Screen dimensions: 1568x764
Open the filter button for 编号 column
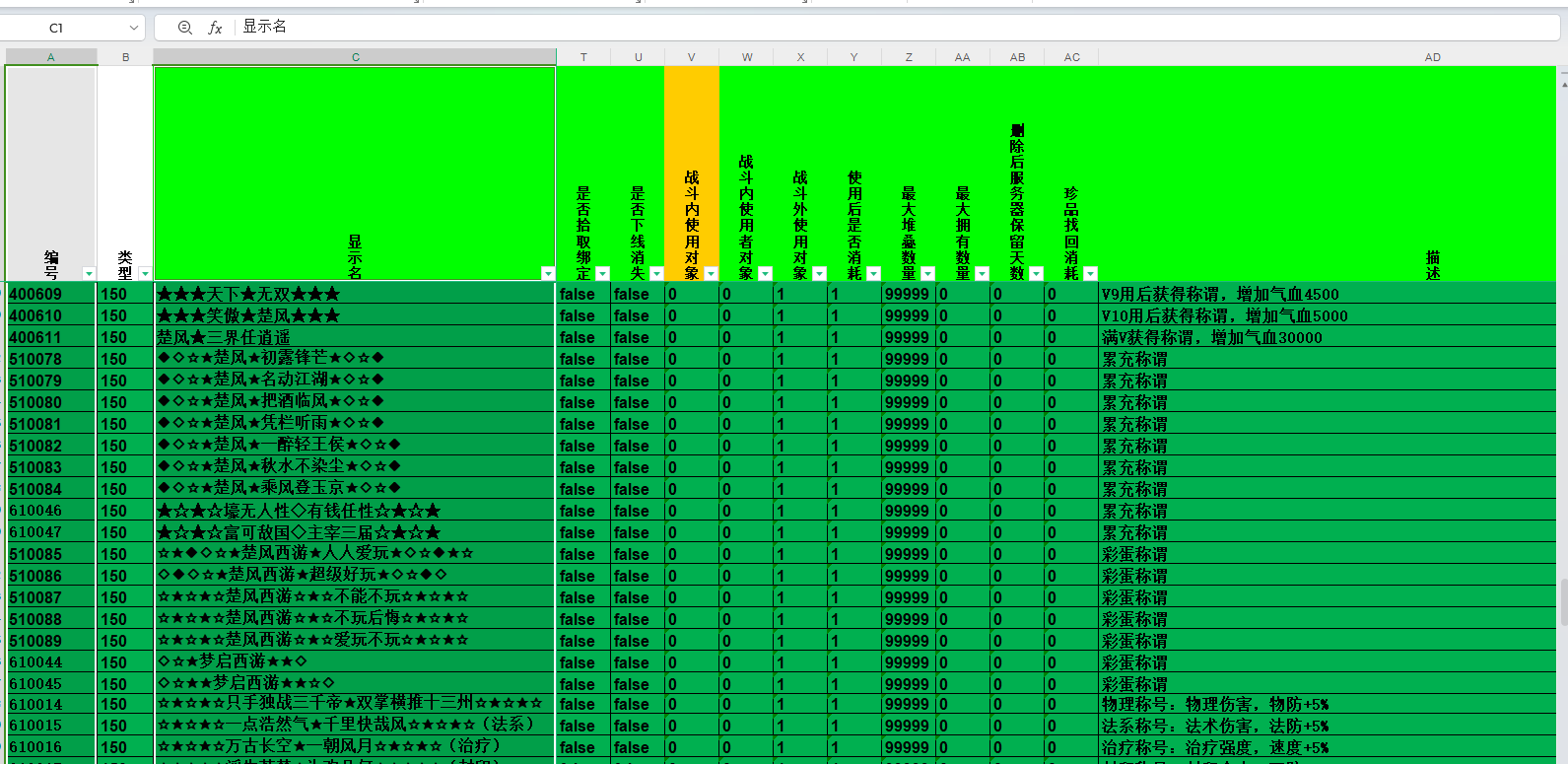89,273
